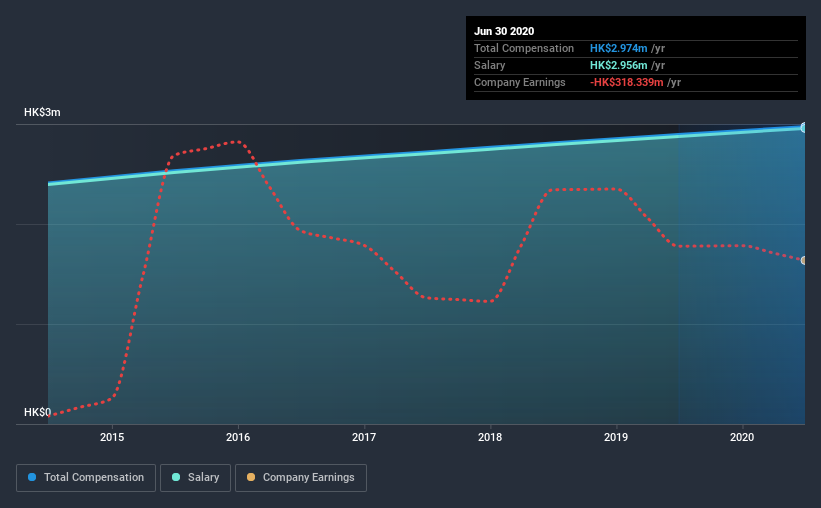The image size is (821, 508).
Task: Click the 2019 x-axis label
Action: (616, 437)
